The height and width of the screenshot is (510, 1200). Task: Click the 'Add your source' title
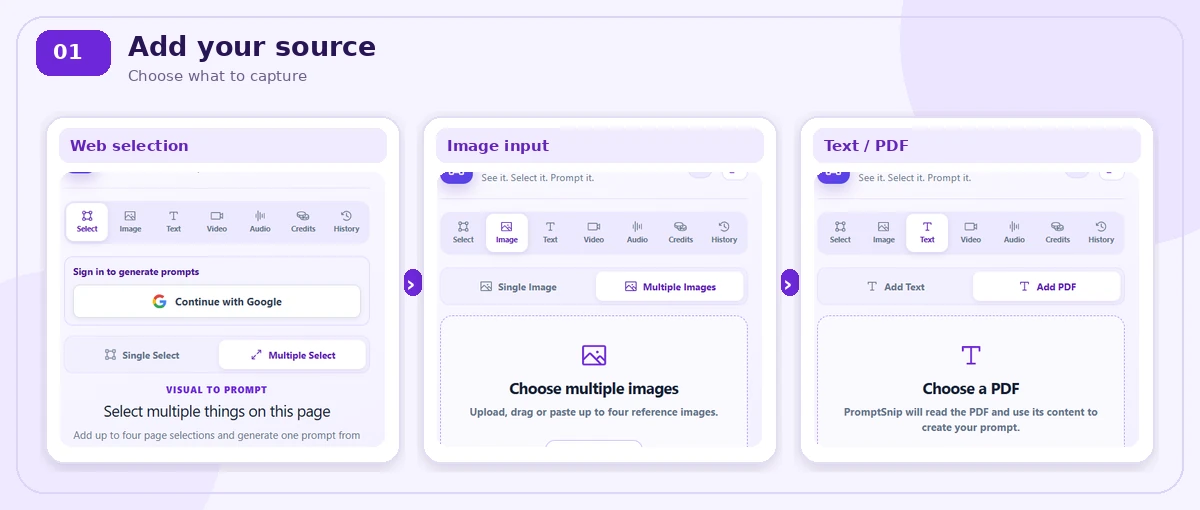coord(252,46)
